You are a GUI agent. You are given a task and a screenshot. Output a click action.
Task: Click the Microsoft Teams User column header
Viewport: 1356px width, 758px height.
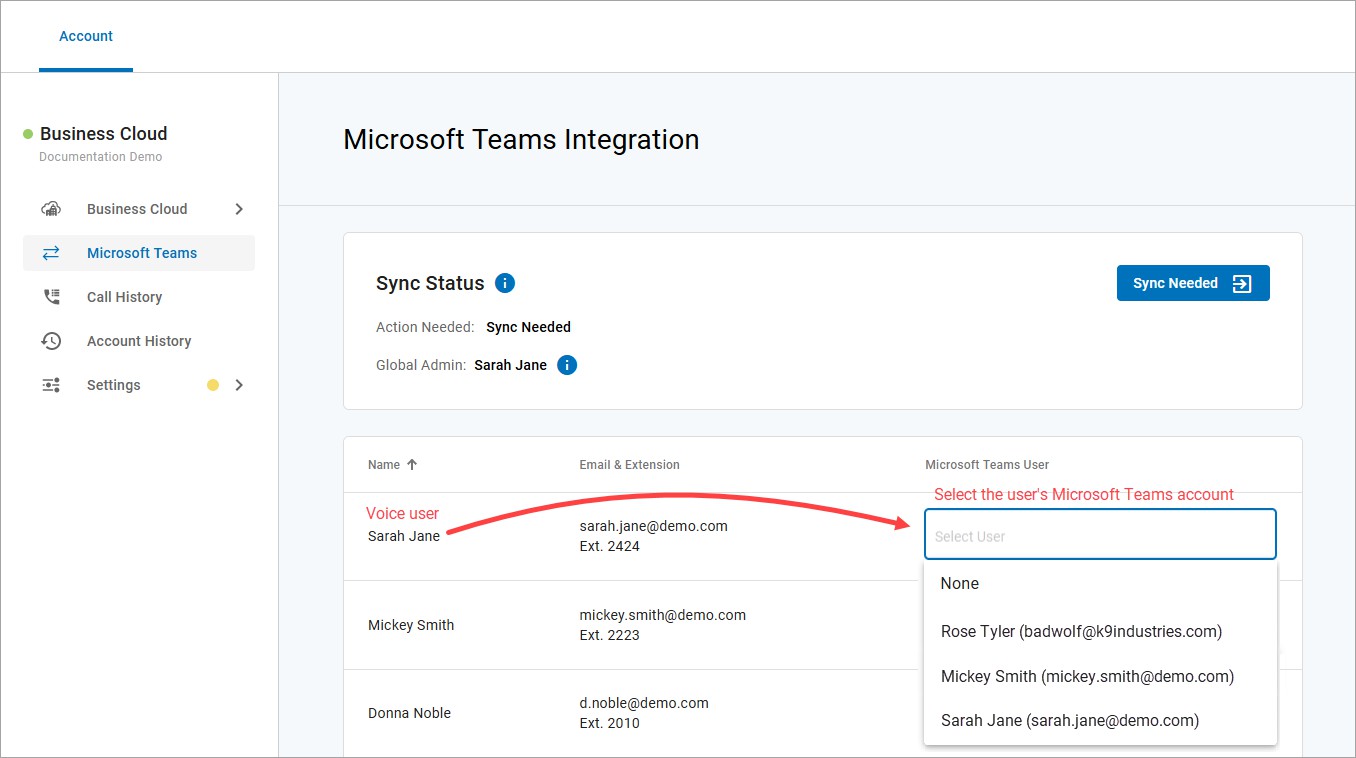[987, 465]
